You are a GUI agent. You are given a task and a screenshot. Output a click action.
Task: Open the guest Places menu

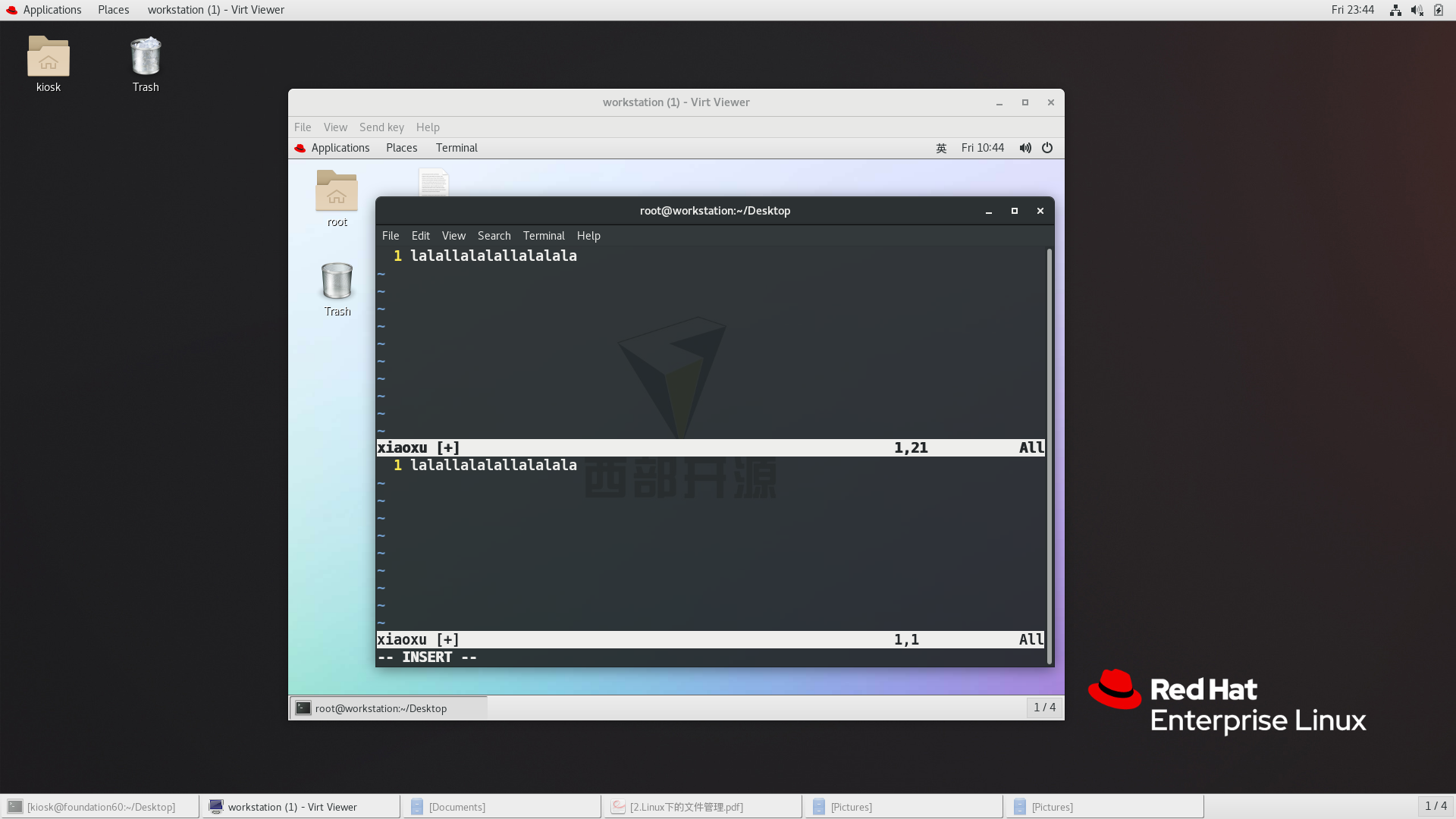coord(401,148)
